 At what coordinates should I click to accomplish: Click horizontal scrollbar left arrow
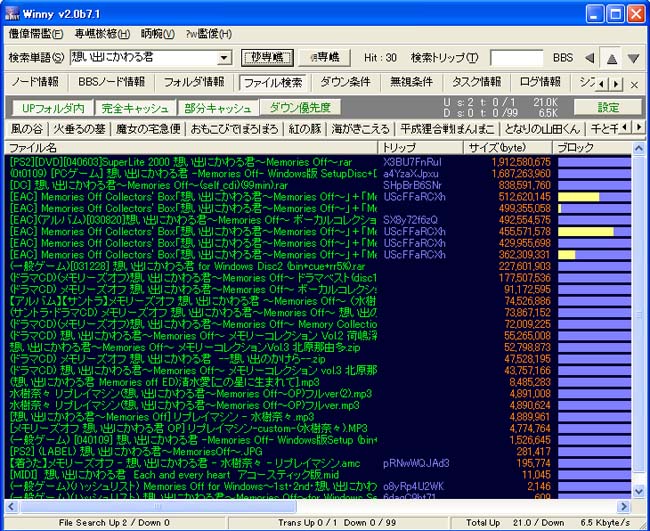click(x=11, y=506)
